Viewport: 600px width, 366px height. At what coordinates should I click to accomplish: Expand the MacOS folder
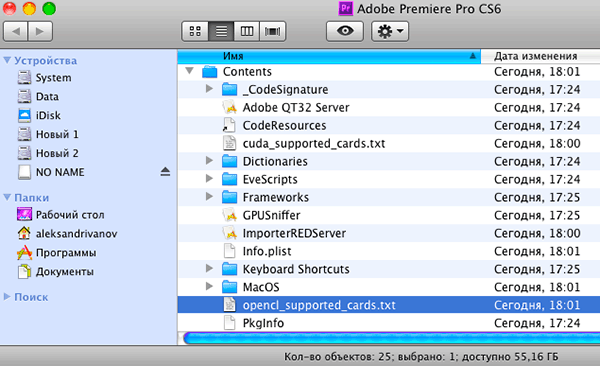209,286
